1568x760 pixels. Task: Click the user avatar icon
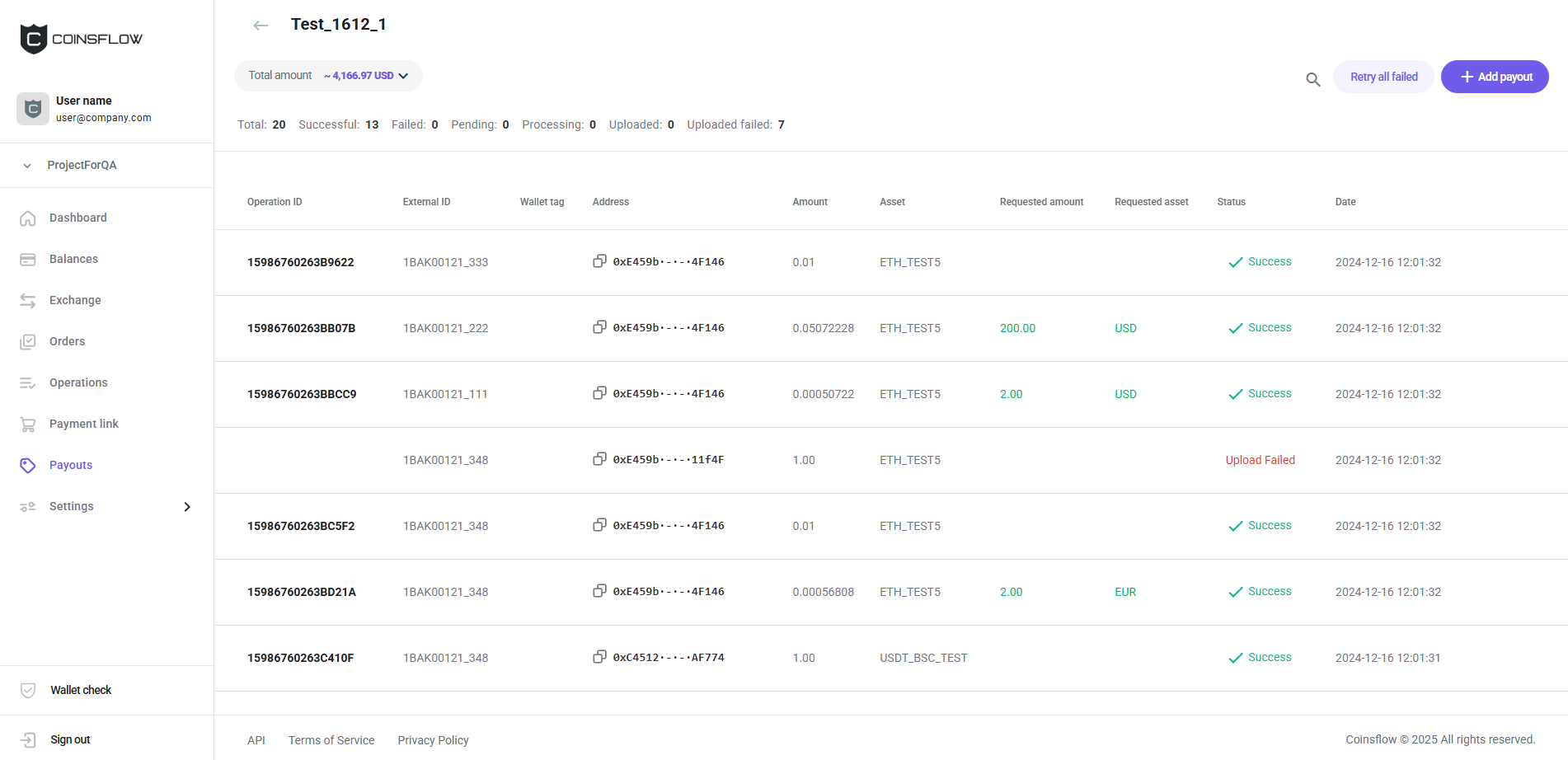[x=33, y=109]
